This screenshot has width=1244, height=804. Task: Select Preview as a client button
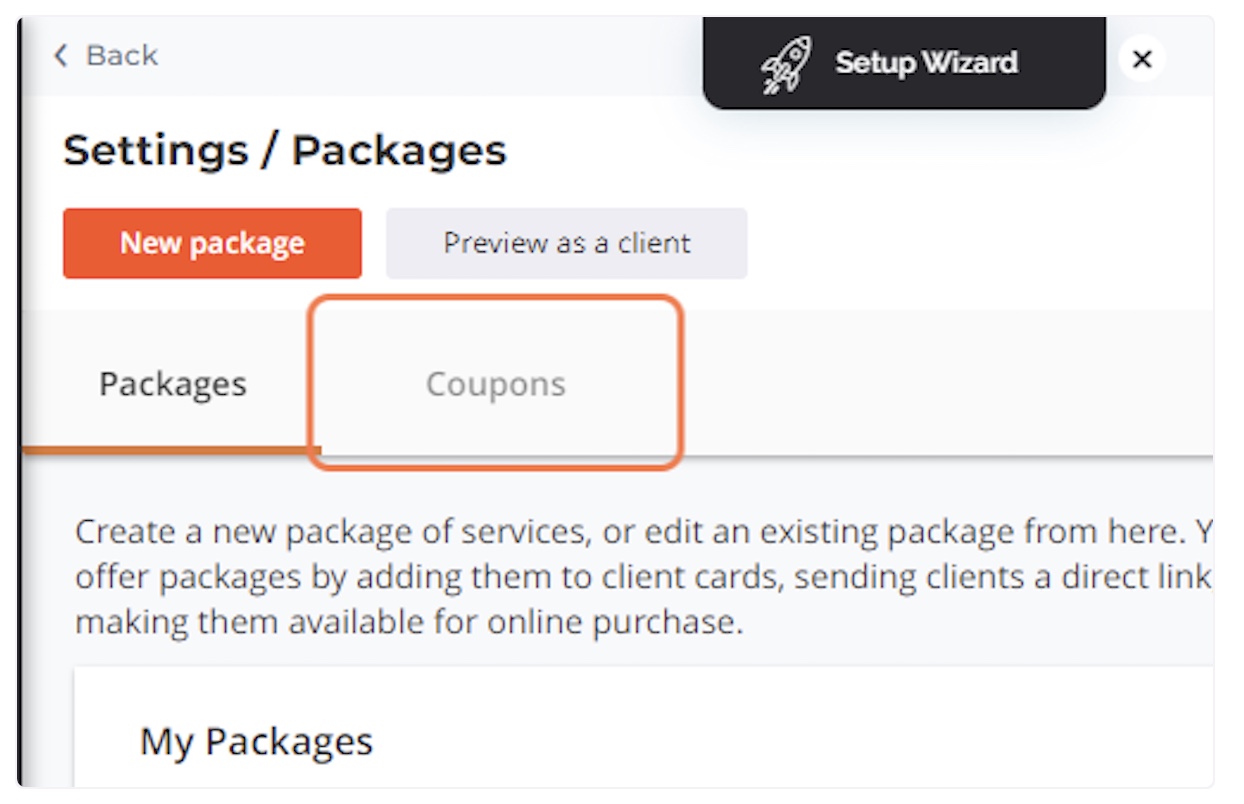point(567,243)
